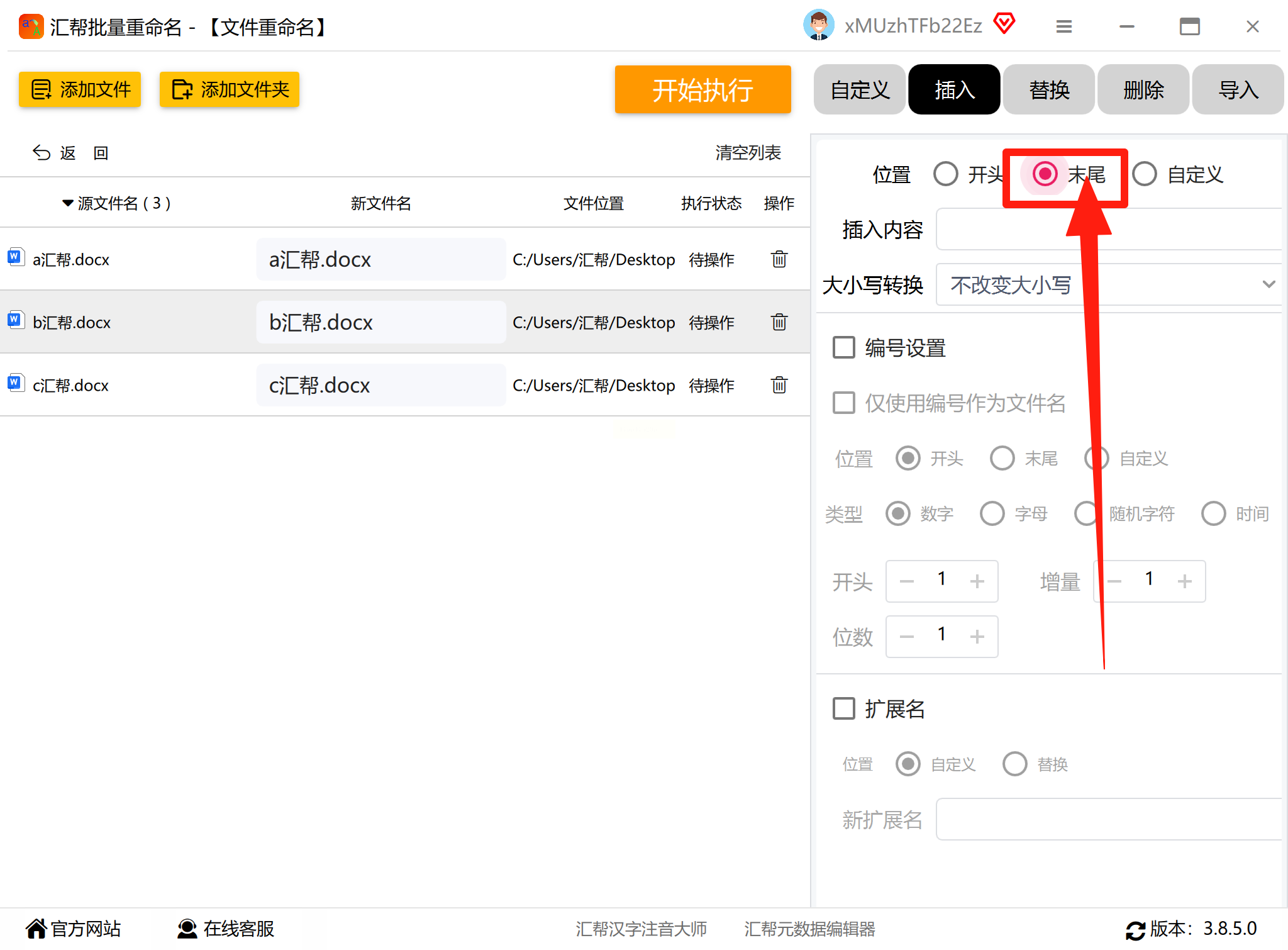This screenshot has width=1288, height=950.
Task: Delete a汇帮.docx with trash icon
Action: coord(779,259)
